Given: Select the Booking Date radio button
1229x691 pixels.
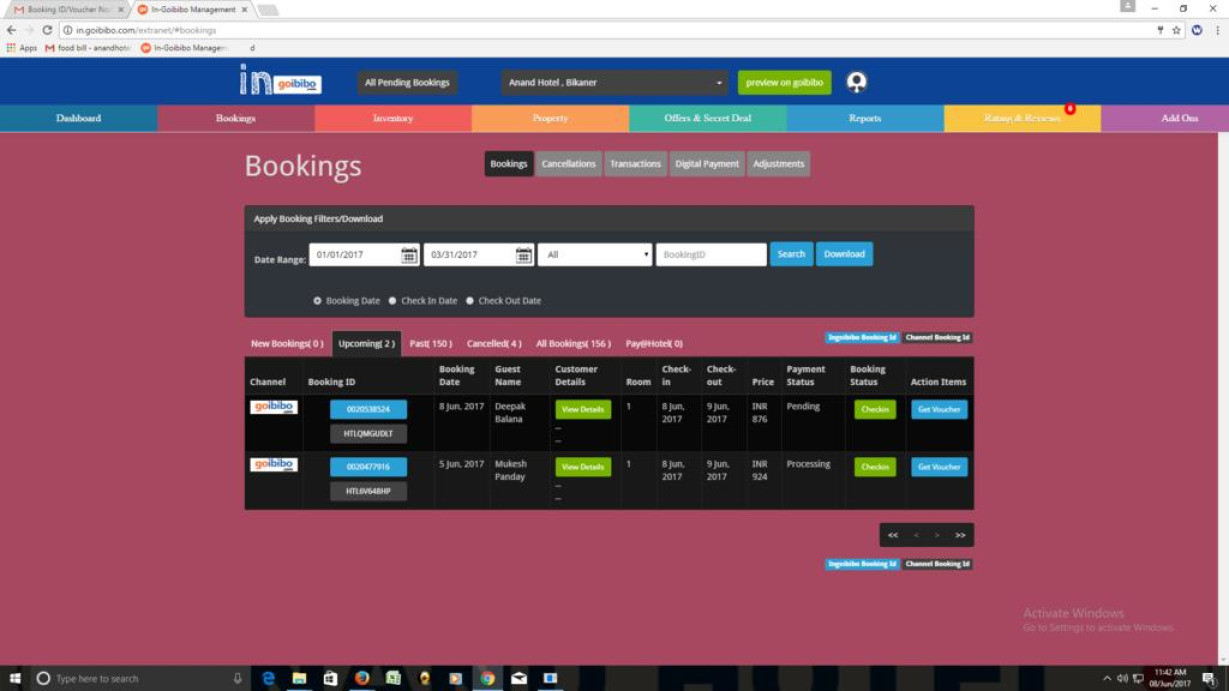Looking at the screenshot, I should (317, 301).
